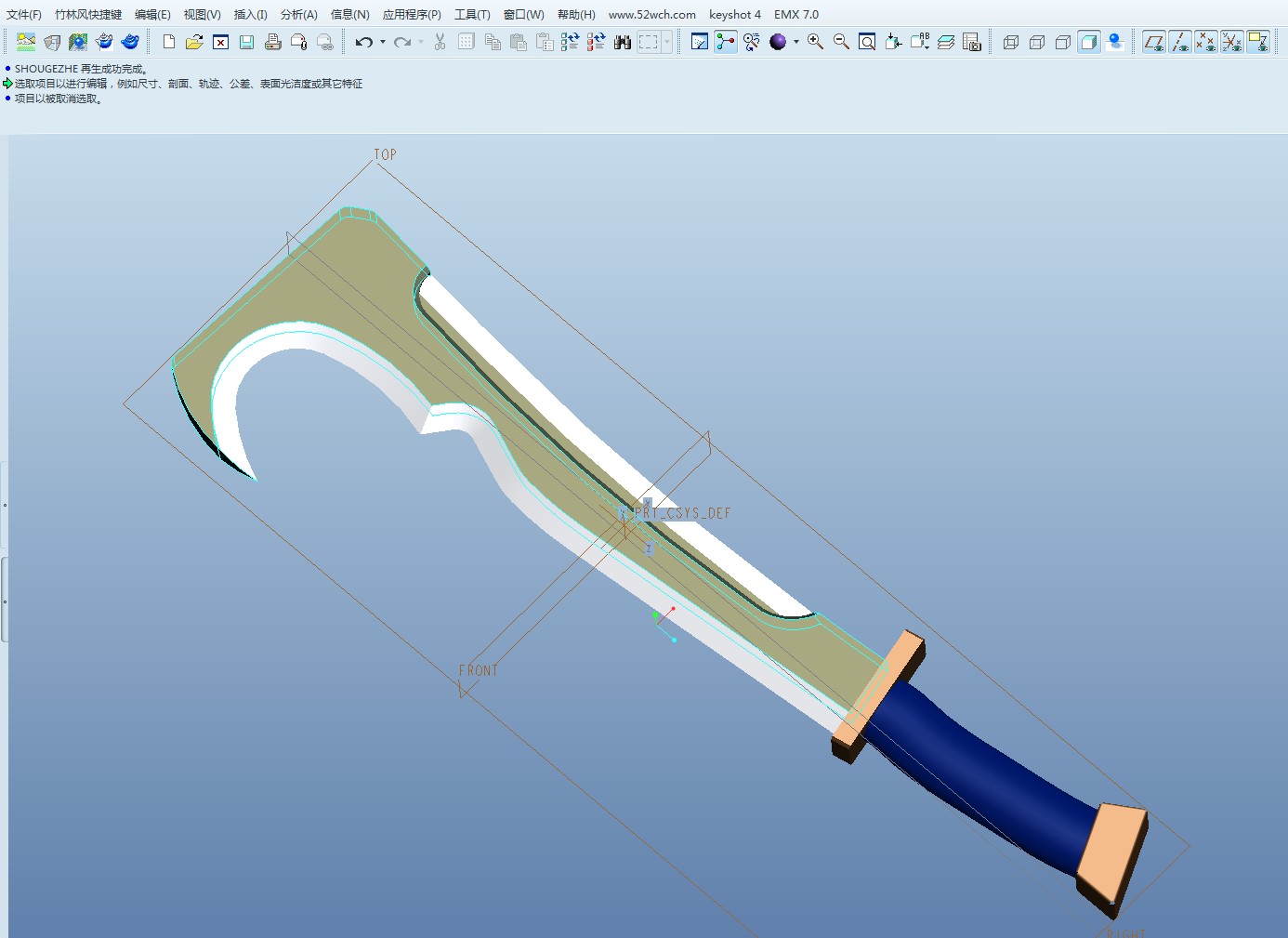The height and width of the screenshot is (938, 1288).
Task: Open the 编辑(E) menu
Action: 152,15
